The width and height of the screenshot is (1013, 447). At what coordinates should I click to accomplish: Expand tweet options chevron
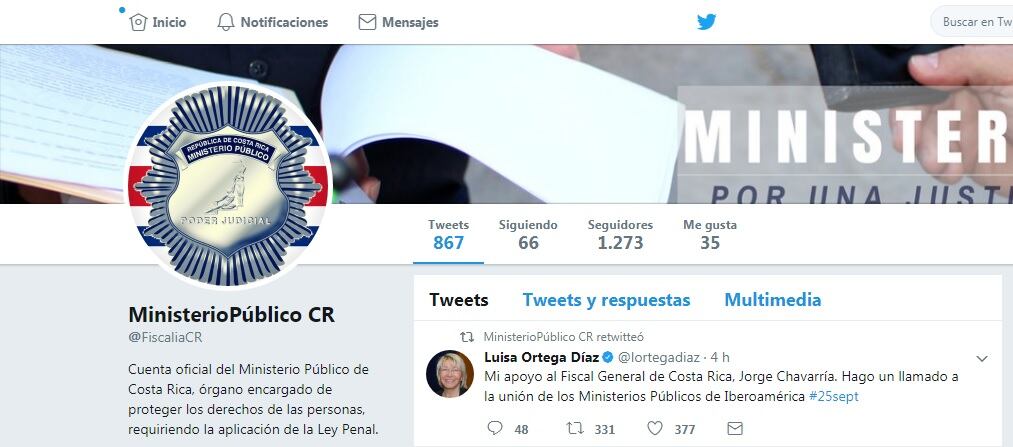click(981, 359)
